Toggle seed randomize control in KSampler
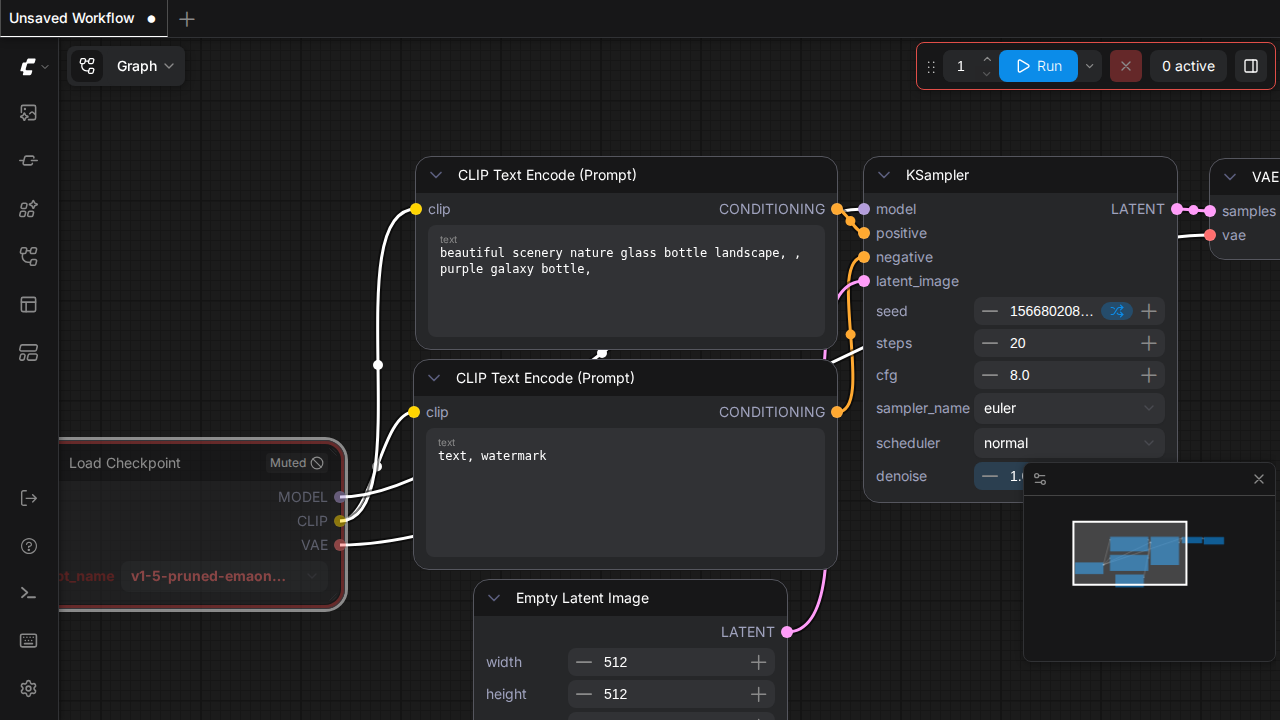Screen dimensions: 1280x720 pyautogui.click(x=1116, y=311)
